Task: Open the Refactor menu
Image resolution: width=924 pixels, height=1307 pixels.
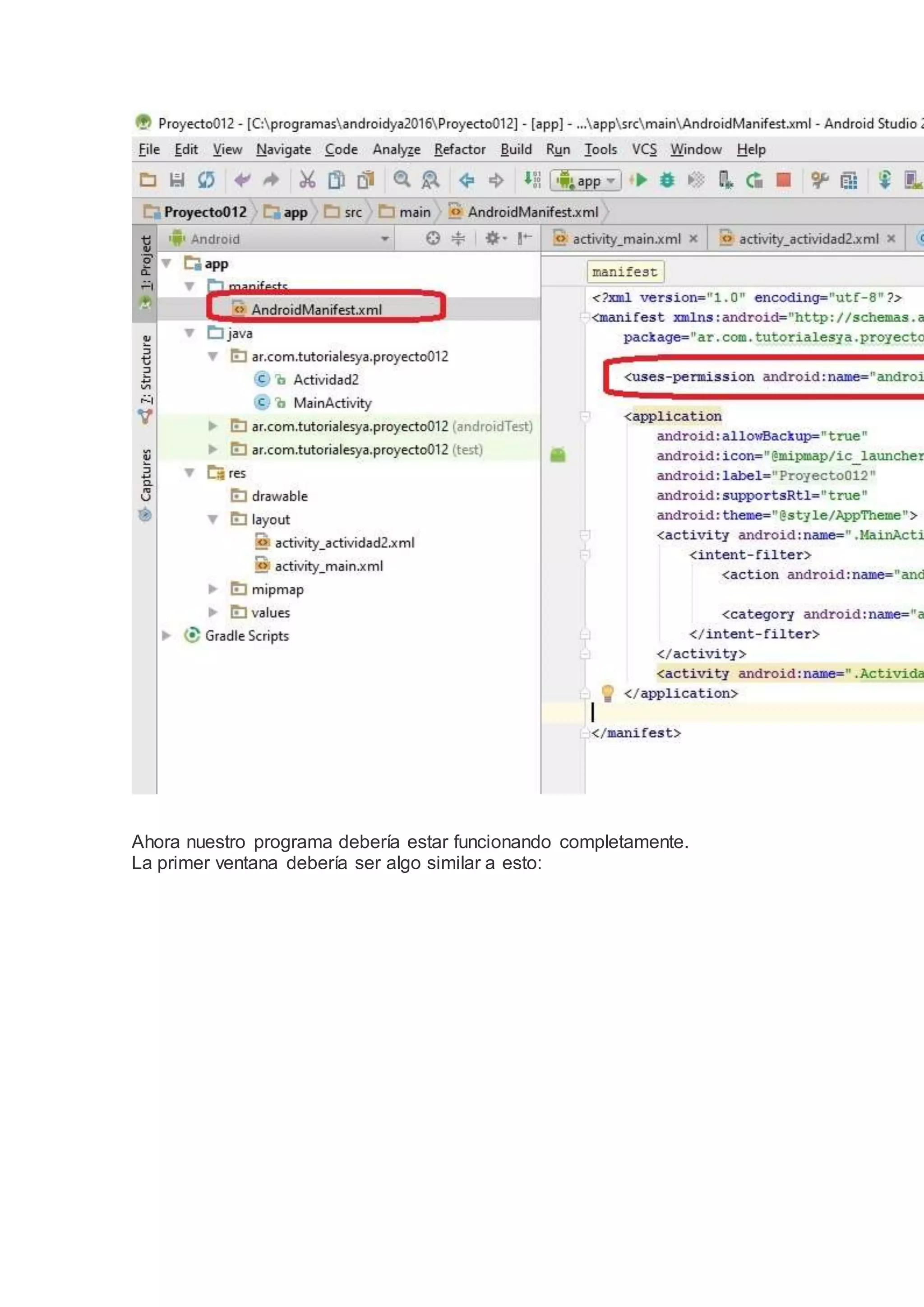Action: (x=460, y=150)
